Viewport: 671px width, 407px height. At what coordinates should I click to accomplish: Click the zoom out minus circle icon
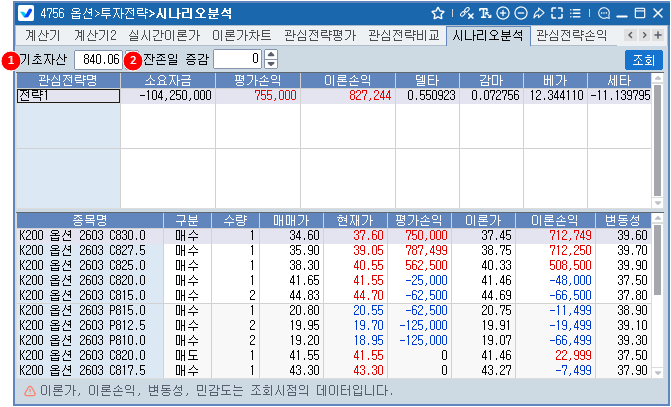(520, 14)
